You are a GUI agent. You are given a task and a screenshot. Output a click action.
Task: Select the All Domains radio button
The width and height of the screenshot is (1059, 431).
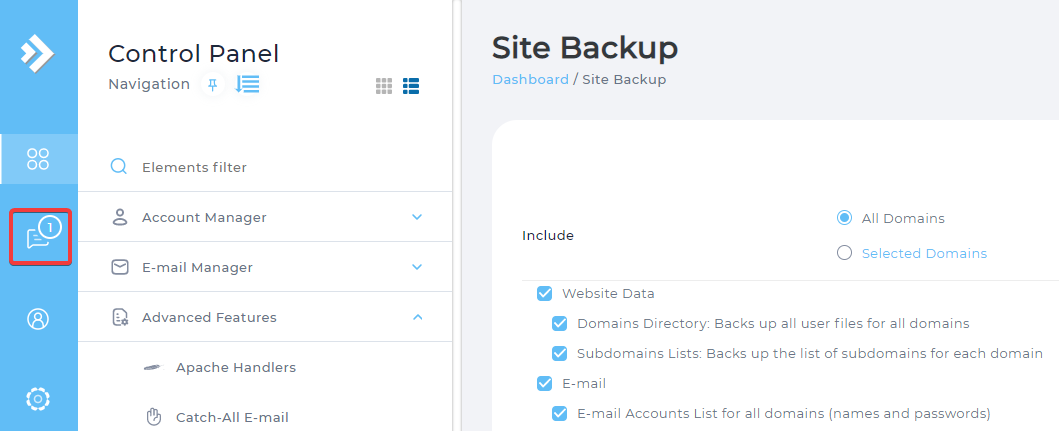[844, 218]
